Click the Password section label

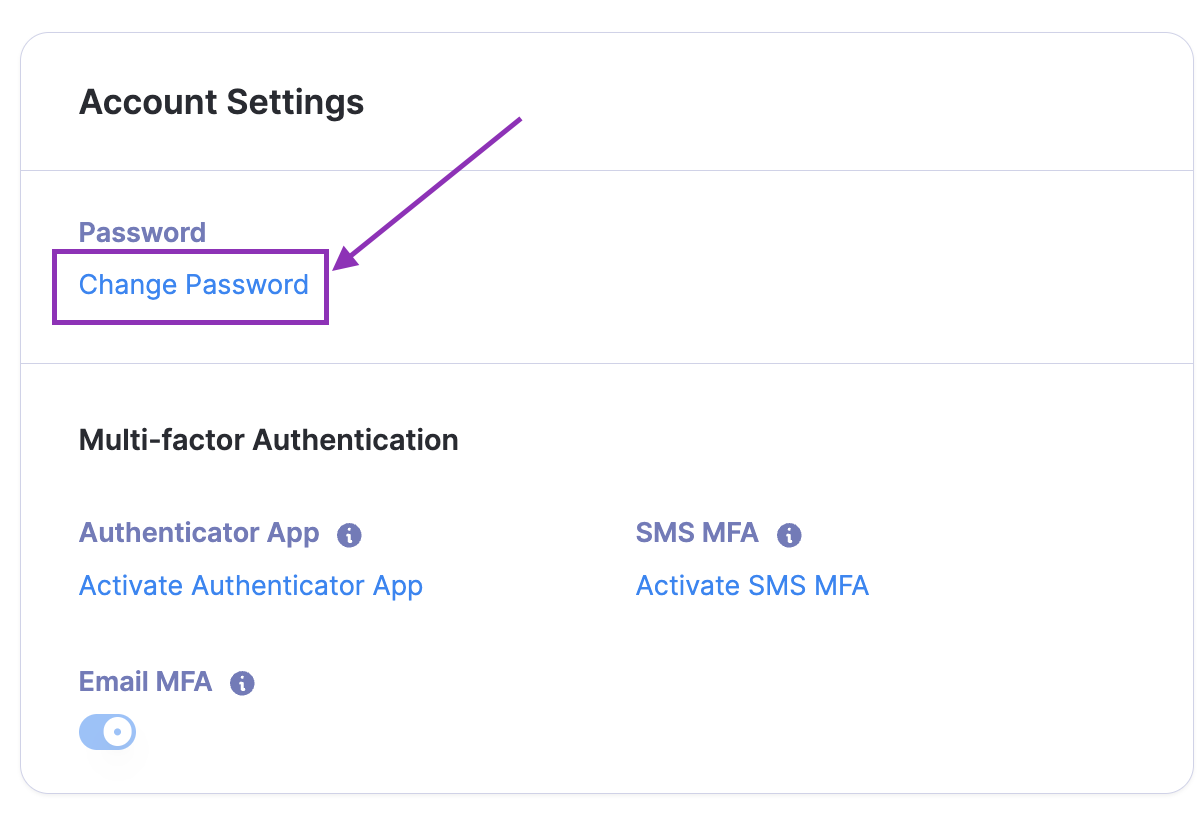coord(142,232)
